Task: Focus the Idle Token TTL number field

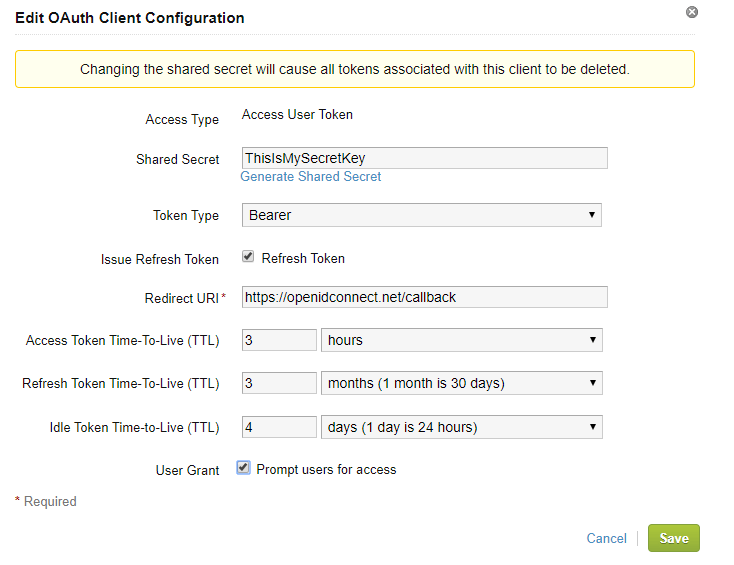Action: coord(279,427)
